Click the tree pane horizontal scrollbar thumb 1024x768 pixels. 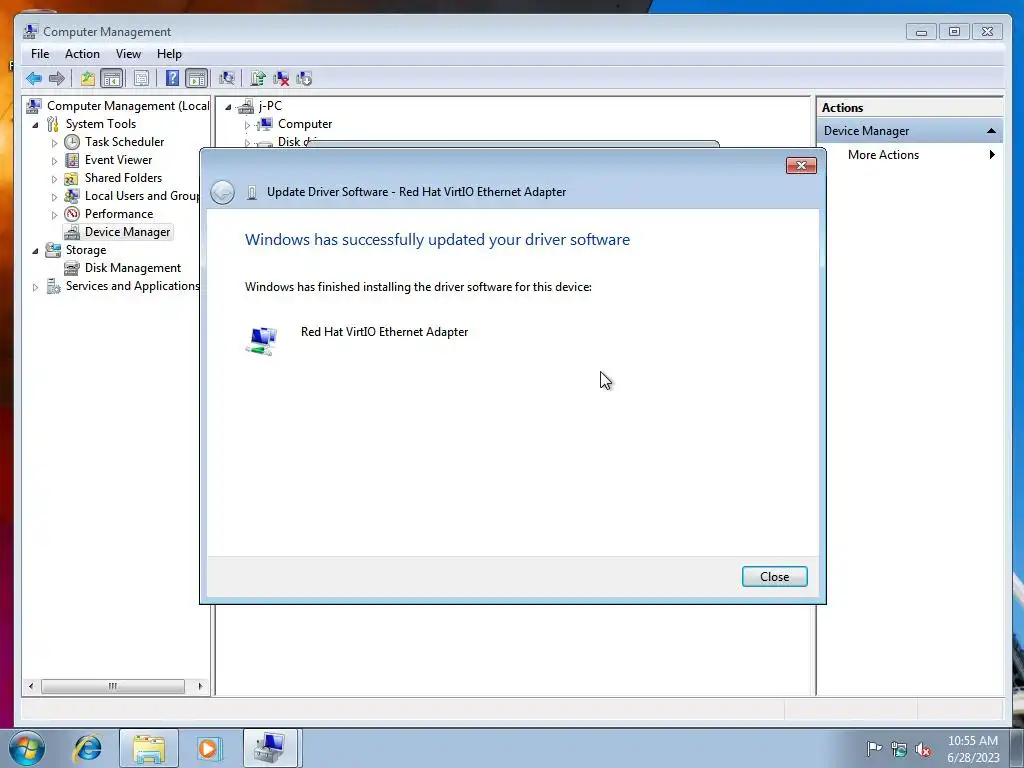click(x=113, y=686)
